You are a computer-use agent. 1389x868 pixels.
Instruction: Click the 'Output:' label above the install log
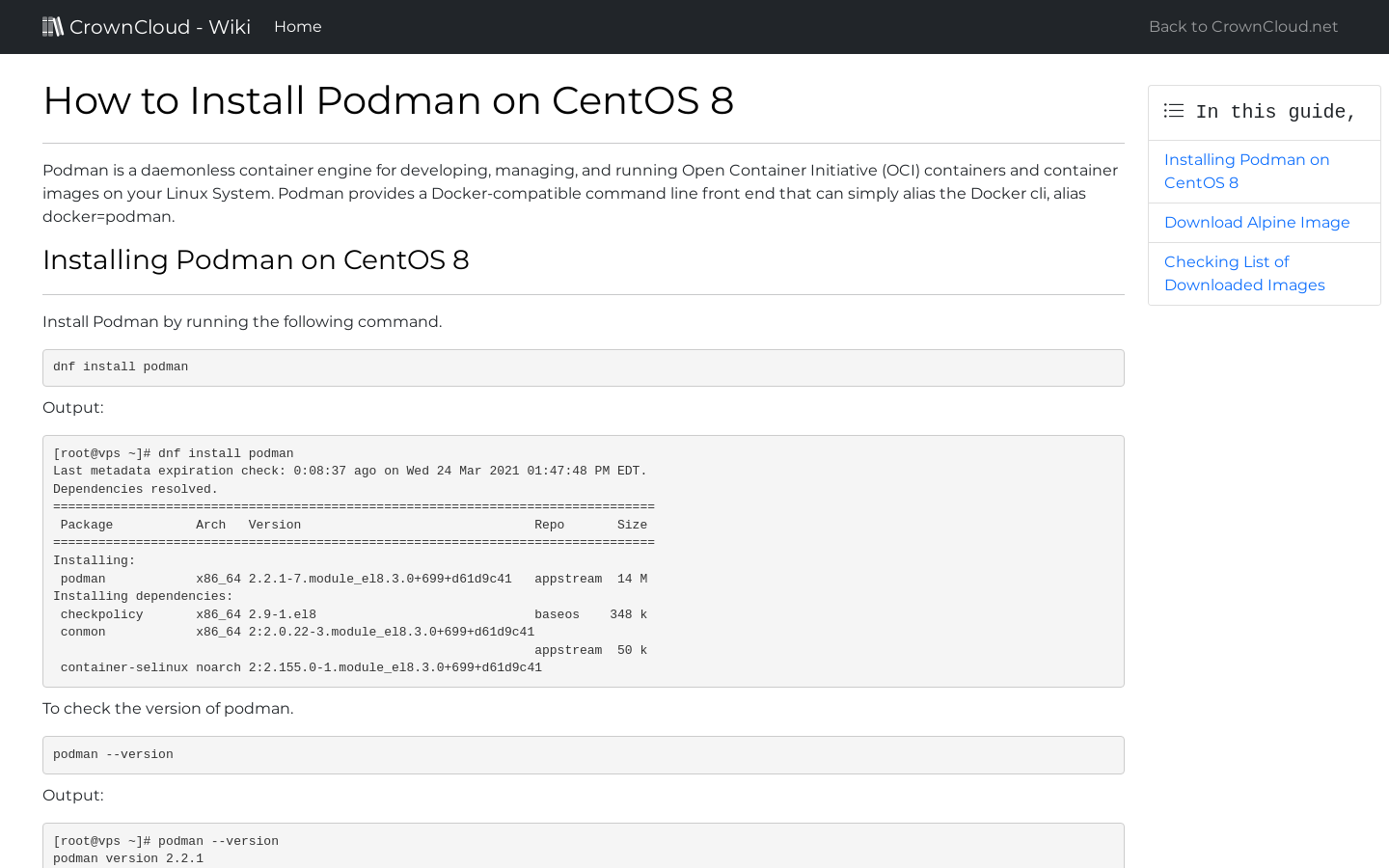coord(72,407)
